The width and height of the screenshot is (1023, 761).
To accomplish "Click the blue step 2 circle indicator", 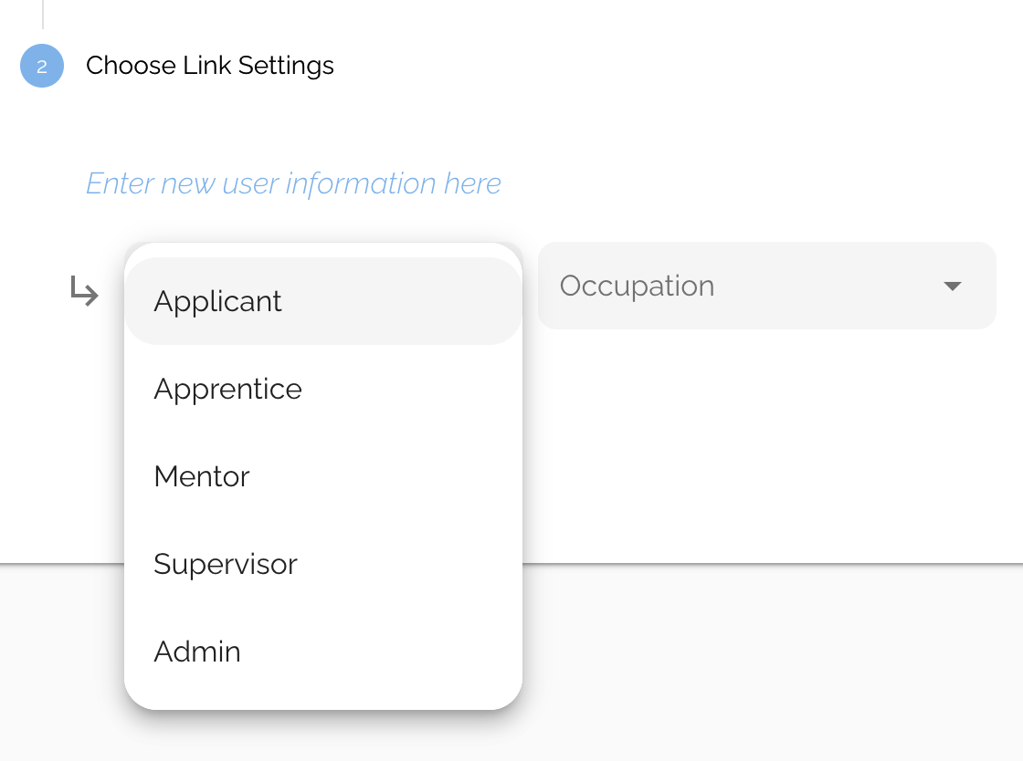I will (41, 65).
